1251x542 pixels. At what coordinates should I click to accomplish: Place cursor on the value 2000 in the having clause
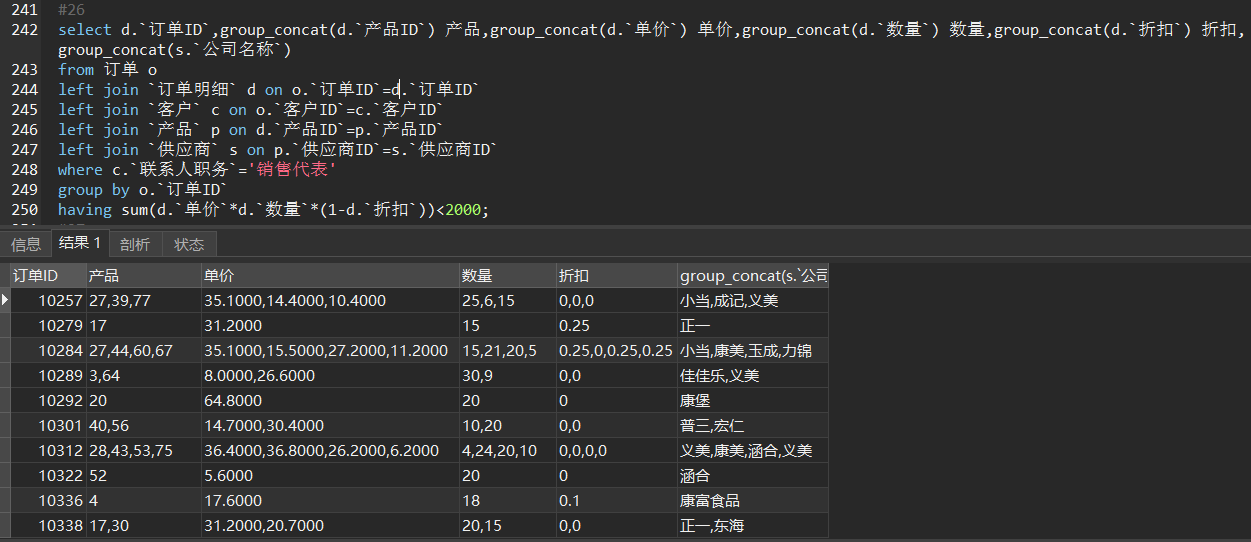[x=462, y=210]
